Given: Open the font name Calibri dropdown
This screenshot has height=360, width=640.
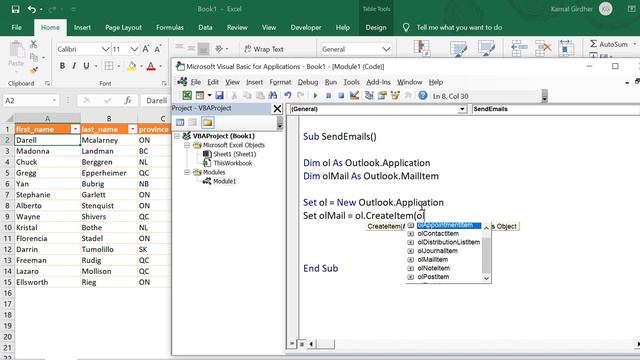Looking at the screenshot, I should [105, 49].
